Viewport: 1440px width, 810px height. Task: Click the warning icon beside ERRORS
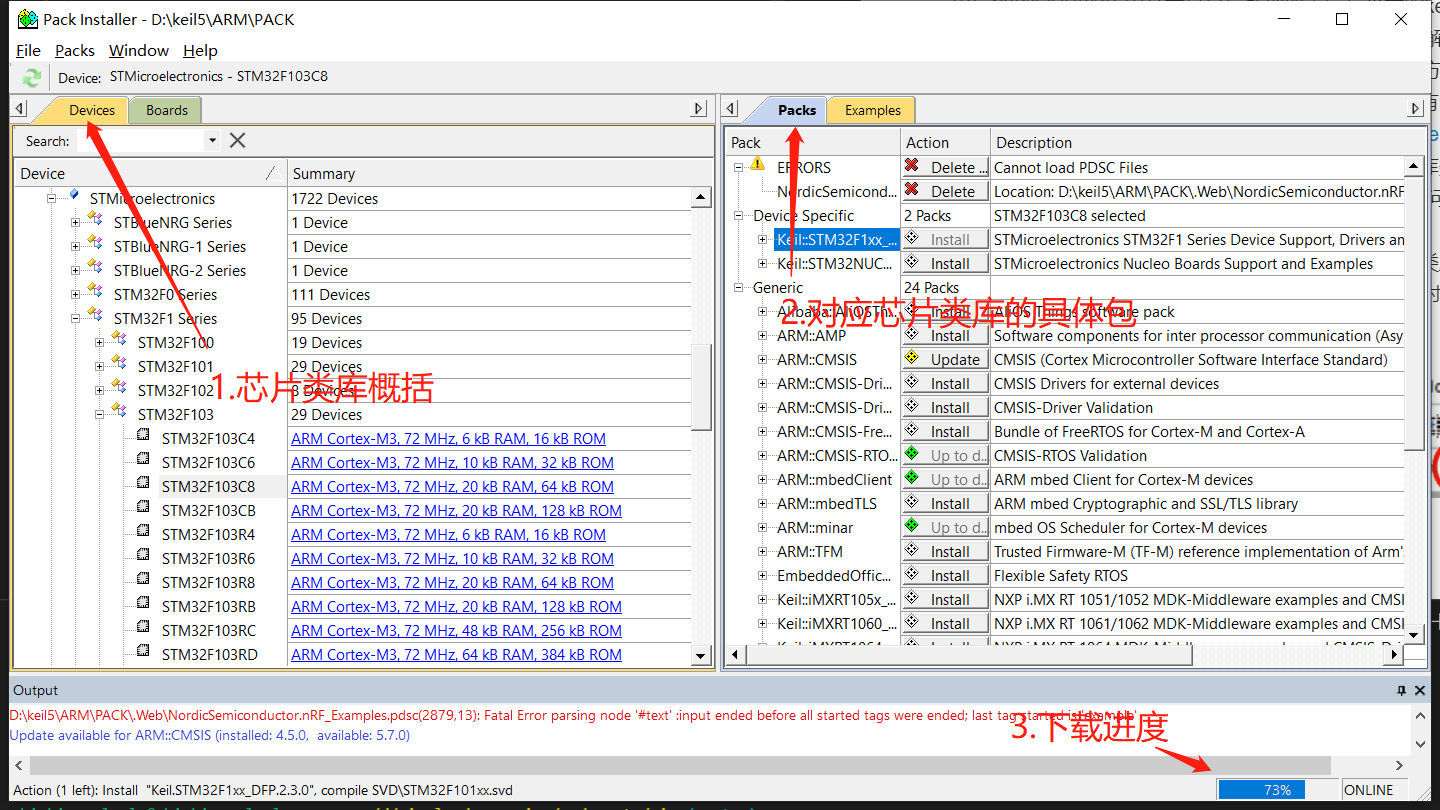[x=757, y=164]
